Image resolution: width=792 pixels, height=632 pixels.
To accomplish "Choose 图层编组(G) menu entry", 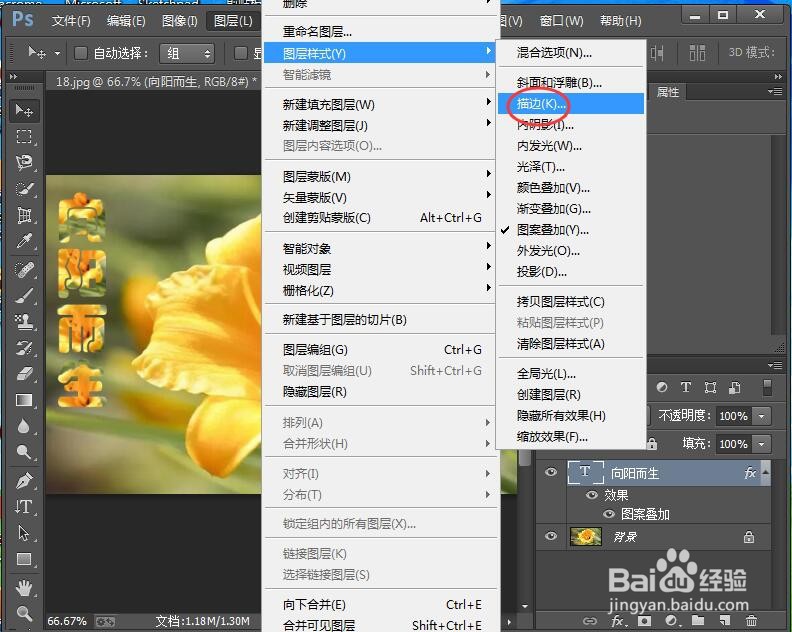I will [380, 350].
